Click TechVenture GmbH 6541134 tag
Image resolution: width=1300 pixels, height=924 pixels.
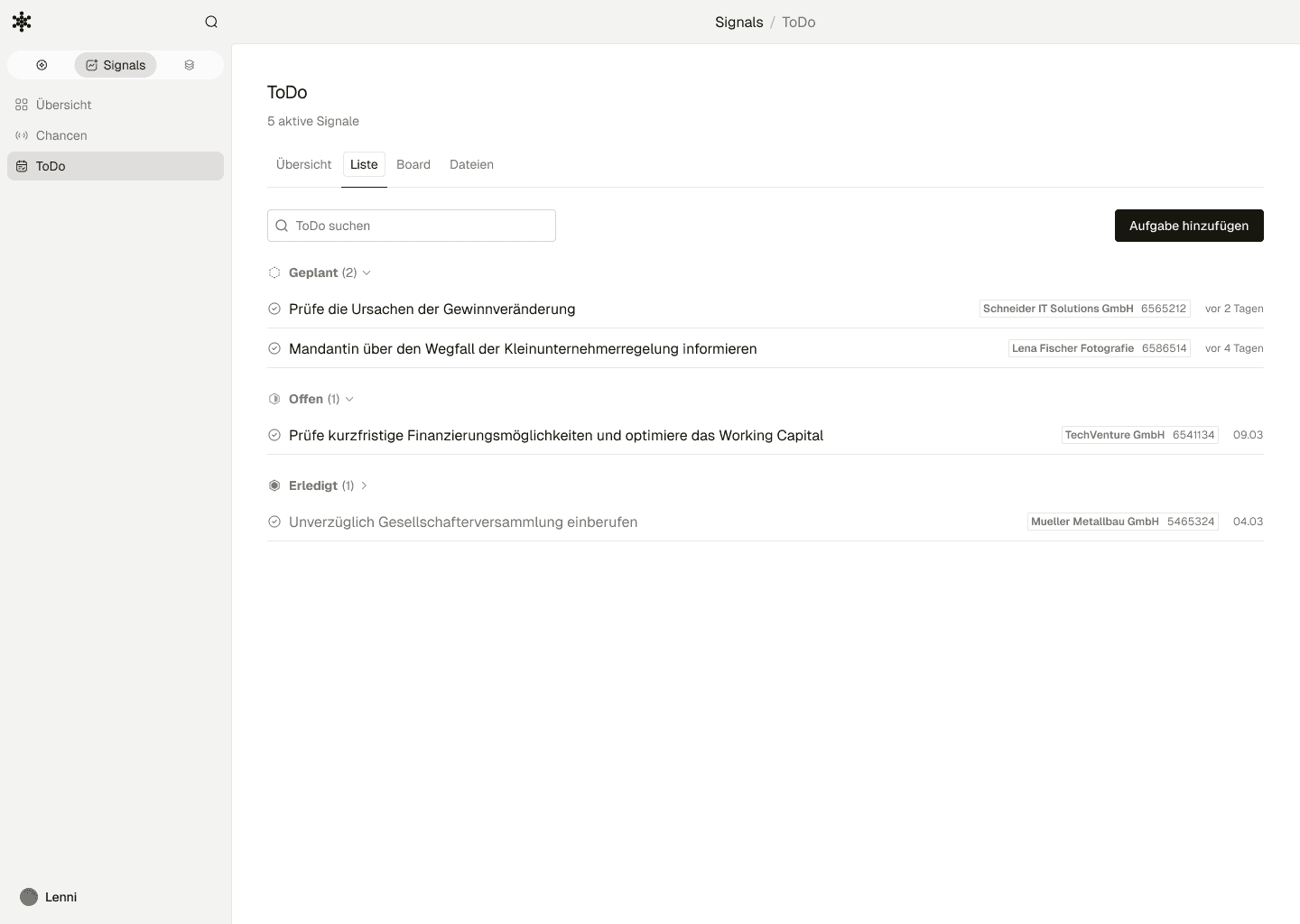(x=1140, y=435)
